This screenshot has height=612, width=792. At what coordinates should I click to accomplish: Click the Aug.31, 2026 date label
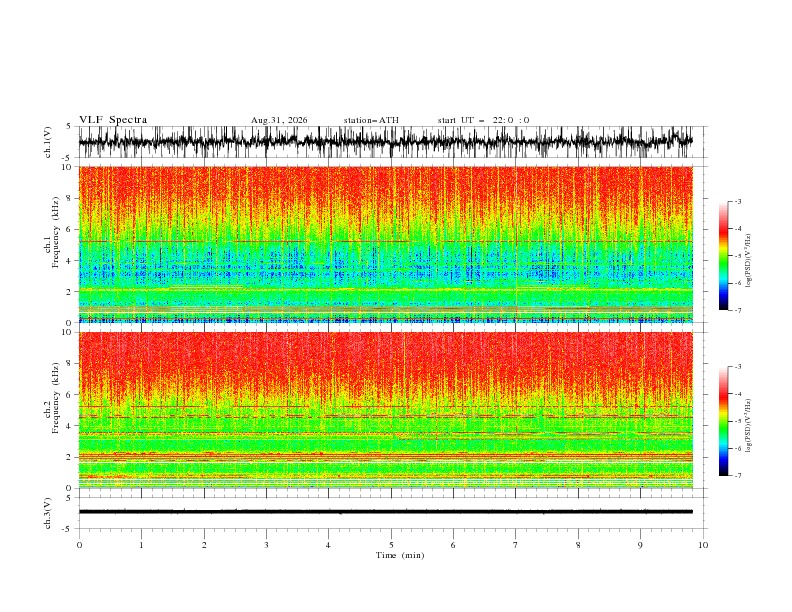(279, 120)
